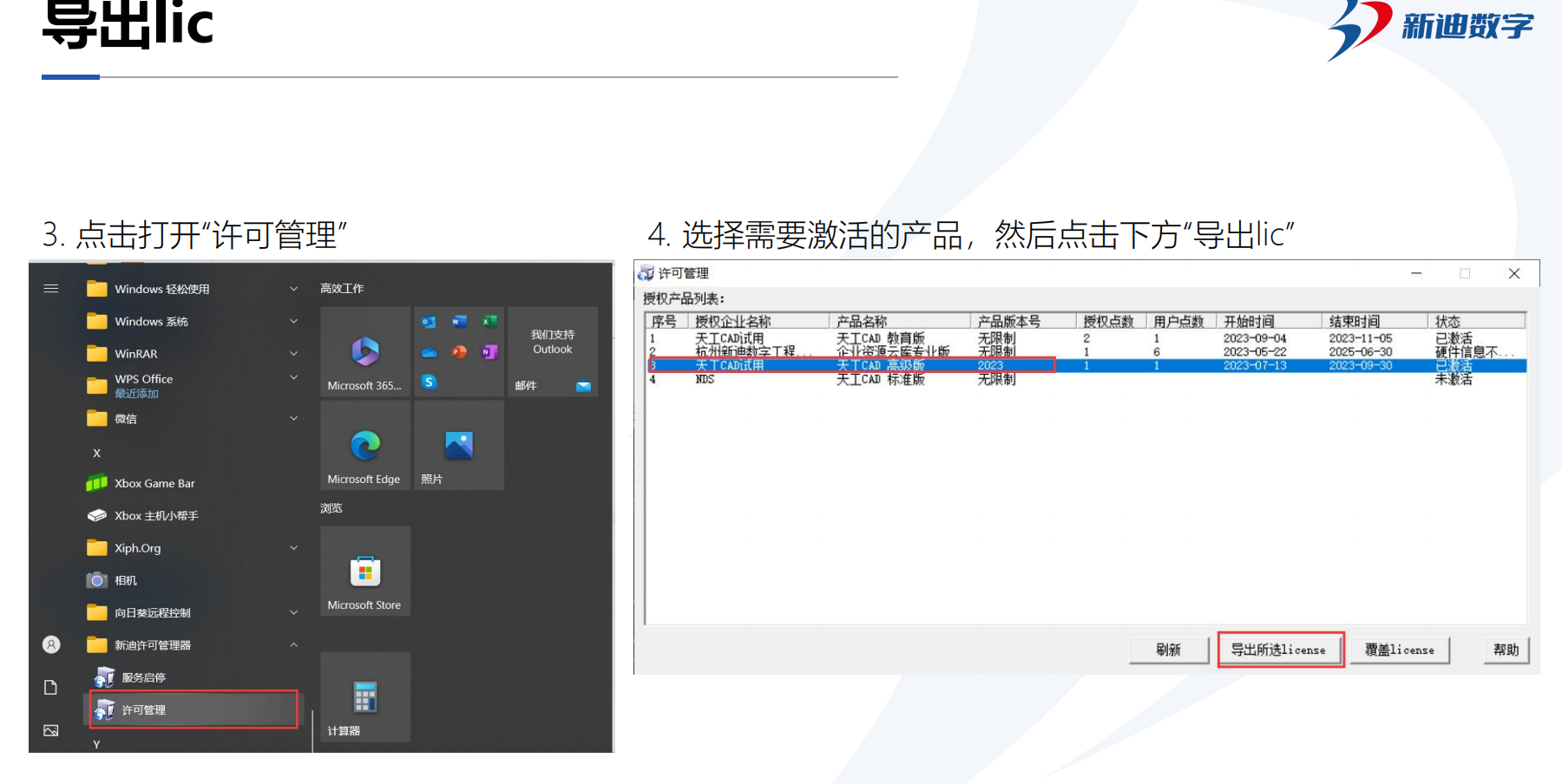The image size is (1562, 784).
Task: Click the Documents icon in Start sidebar
Action: 51,687
